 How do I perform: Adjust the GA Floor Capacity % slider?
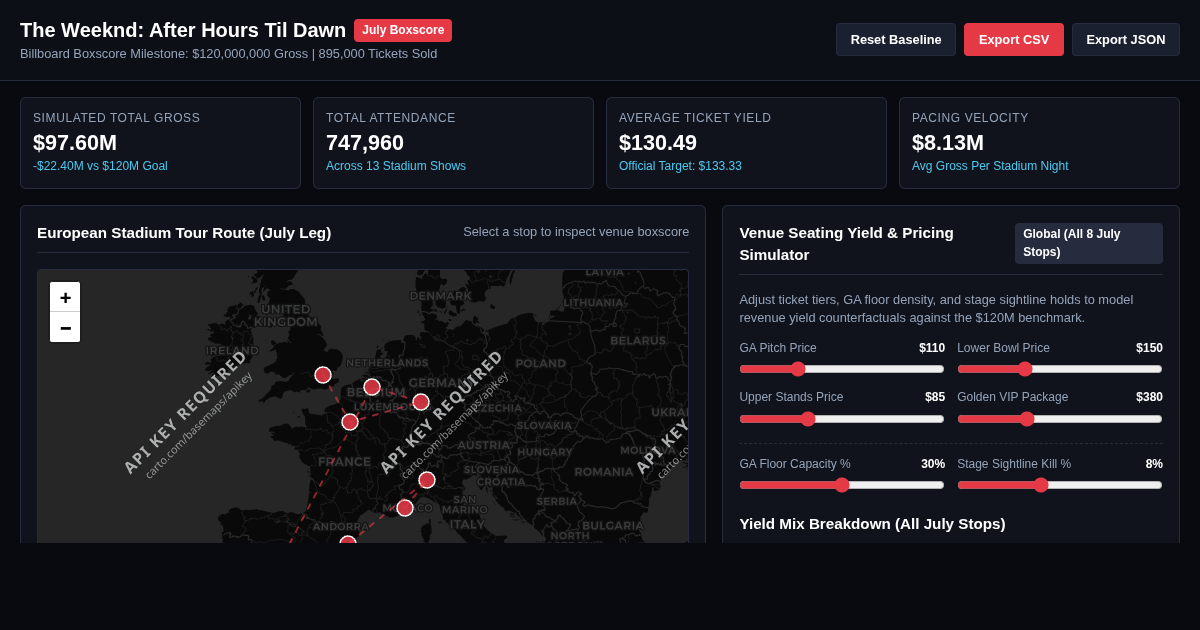[842, 485]
